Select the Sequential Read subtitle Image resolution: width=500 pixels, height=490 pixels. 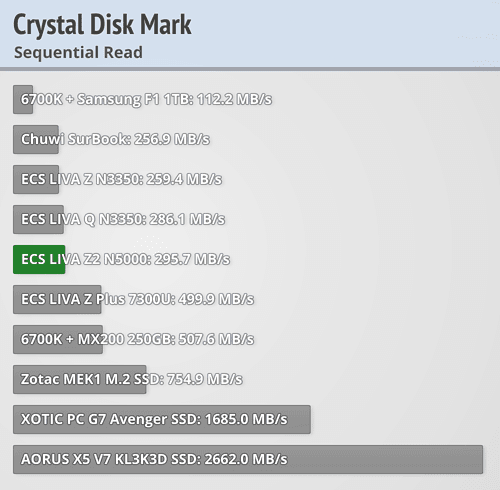click(78, 53)
